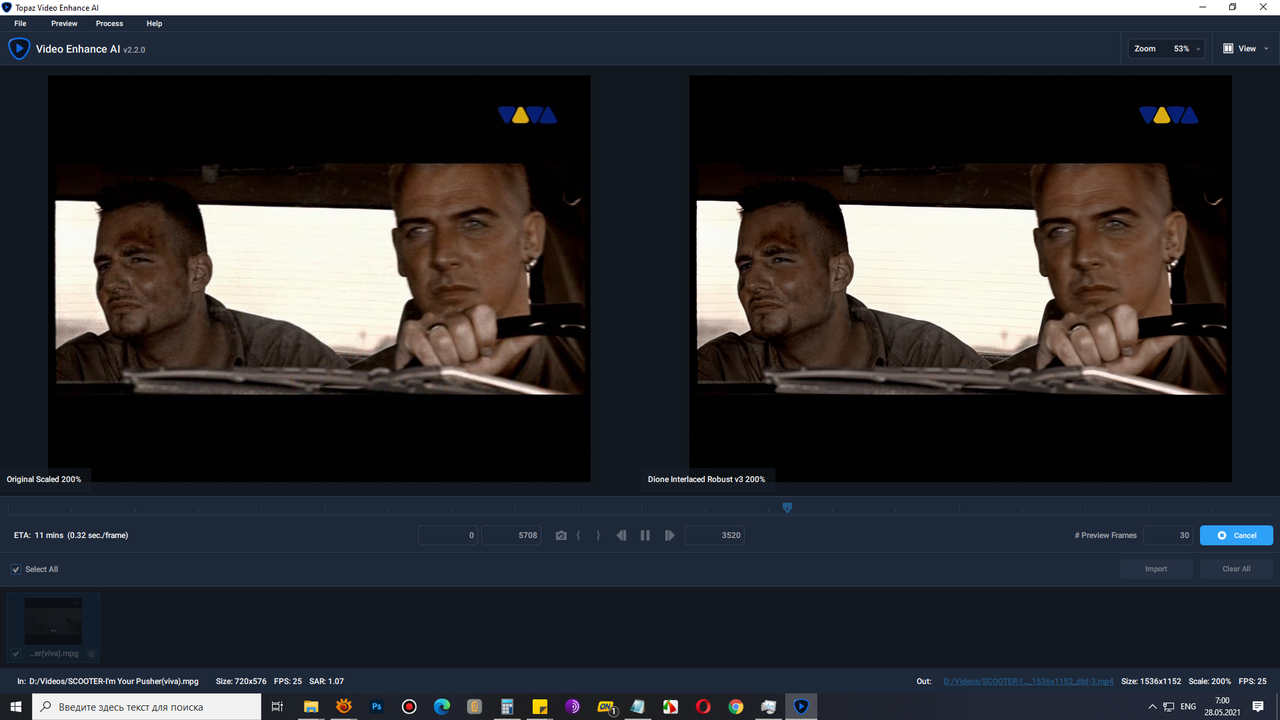
Task: Open File Explorer from the taskbar
Action: click(311, 706)
